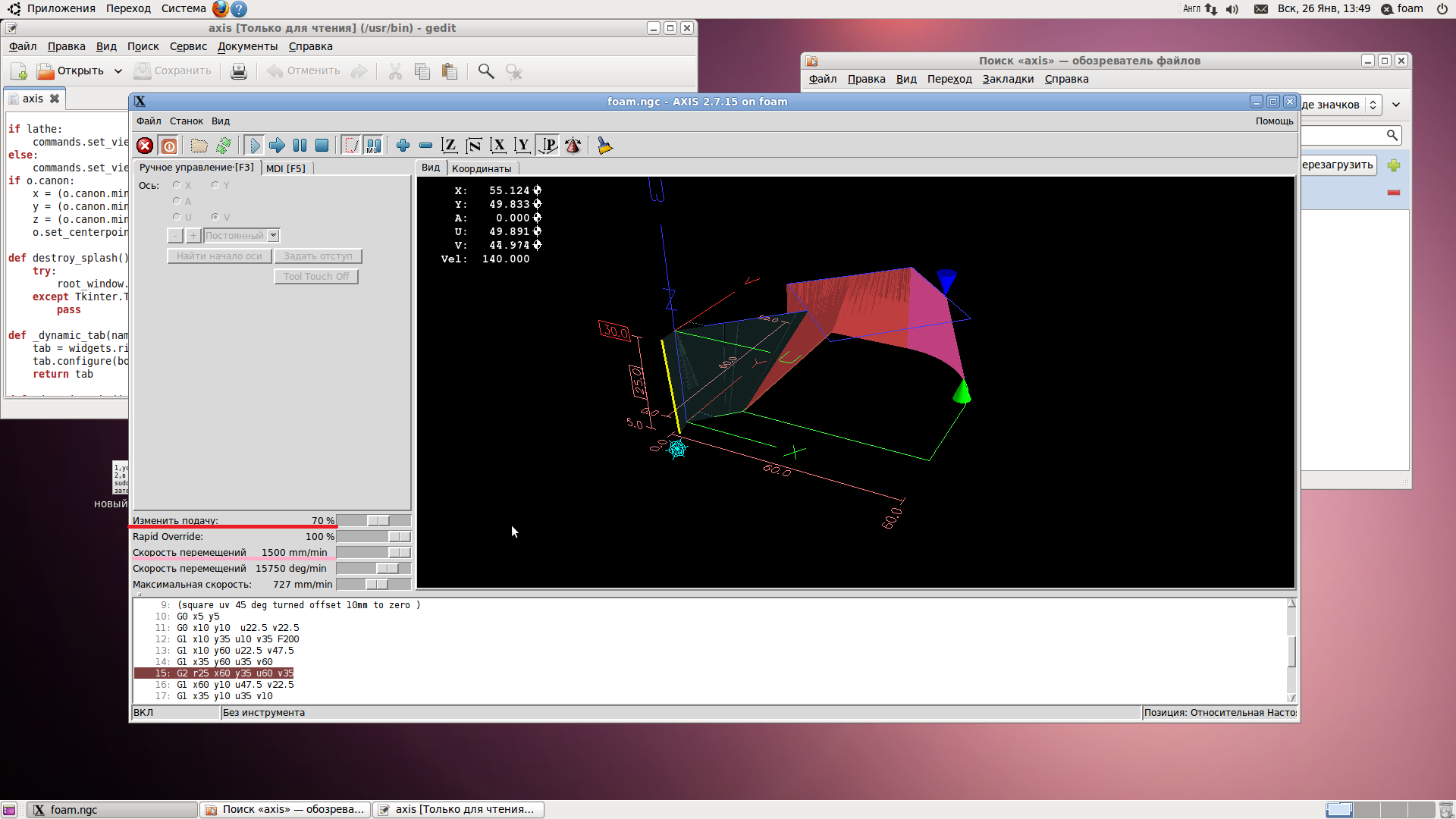
Task: Click the Tool Touch Off button
Action: (x=315, y=277)
